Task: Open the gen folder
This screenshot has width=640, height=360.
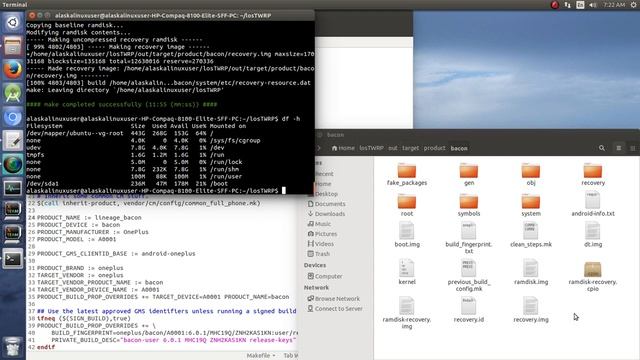Action: [469, 174]
